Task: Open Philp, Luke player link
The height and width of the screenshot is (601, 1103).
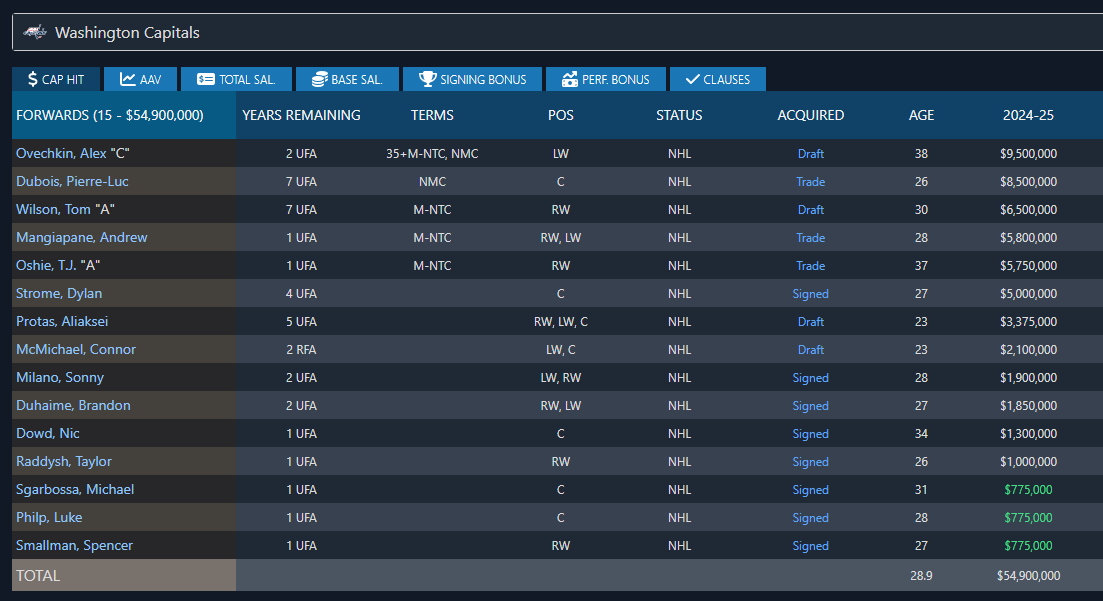Action: 49,517
